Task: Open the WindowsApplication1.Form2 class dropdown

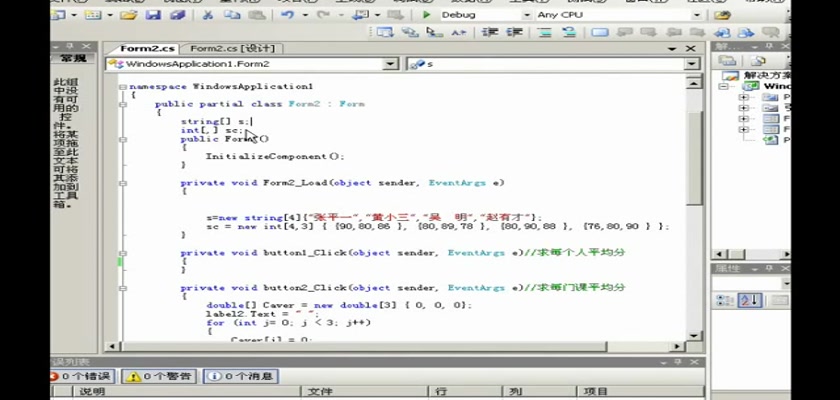Action: tap(391, 64)
